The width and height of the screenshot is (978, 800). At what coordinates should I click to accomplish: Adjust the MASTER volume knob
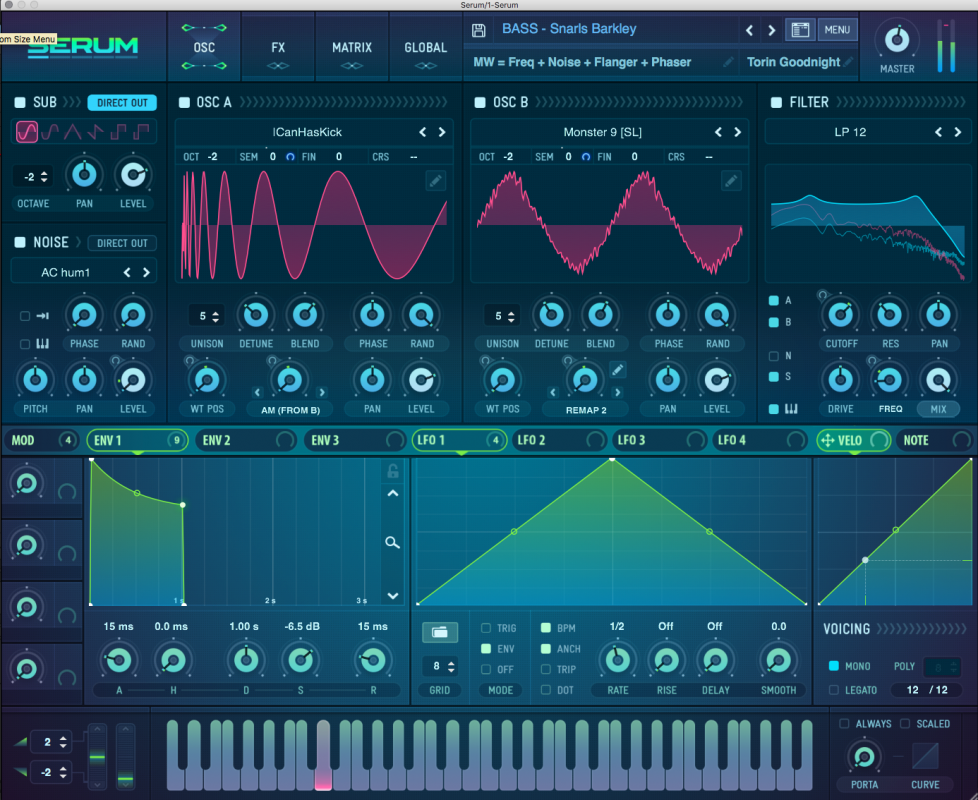point(897,39)
